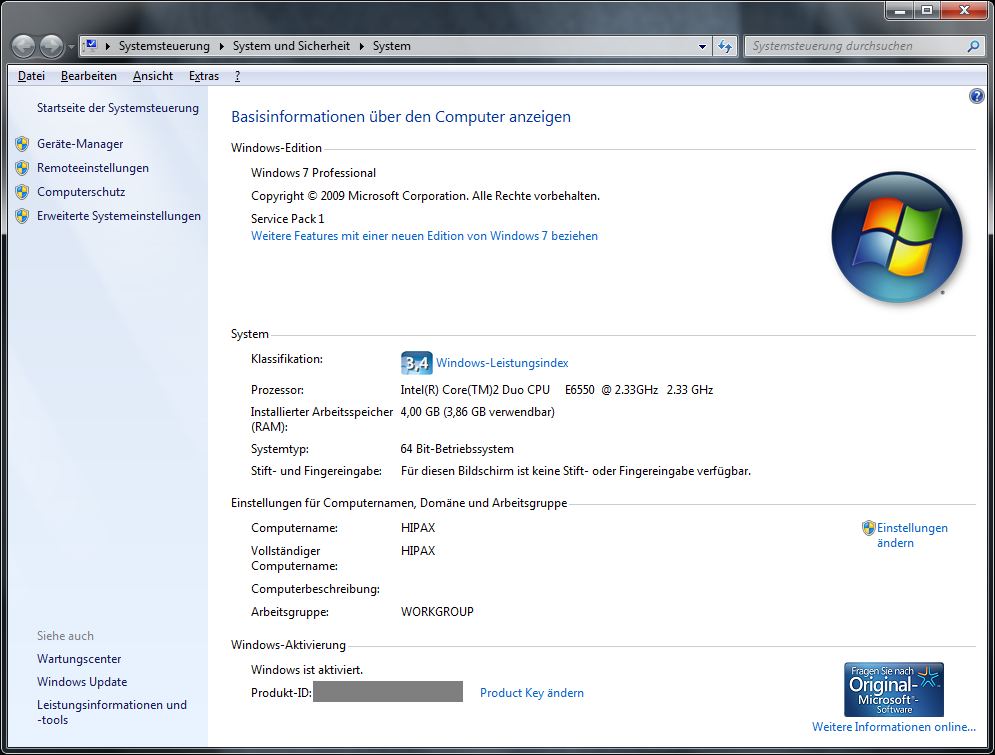Open Weitere Informationen online link
The image size is (995, 755).
coord(893,727)
